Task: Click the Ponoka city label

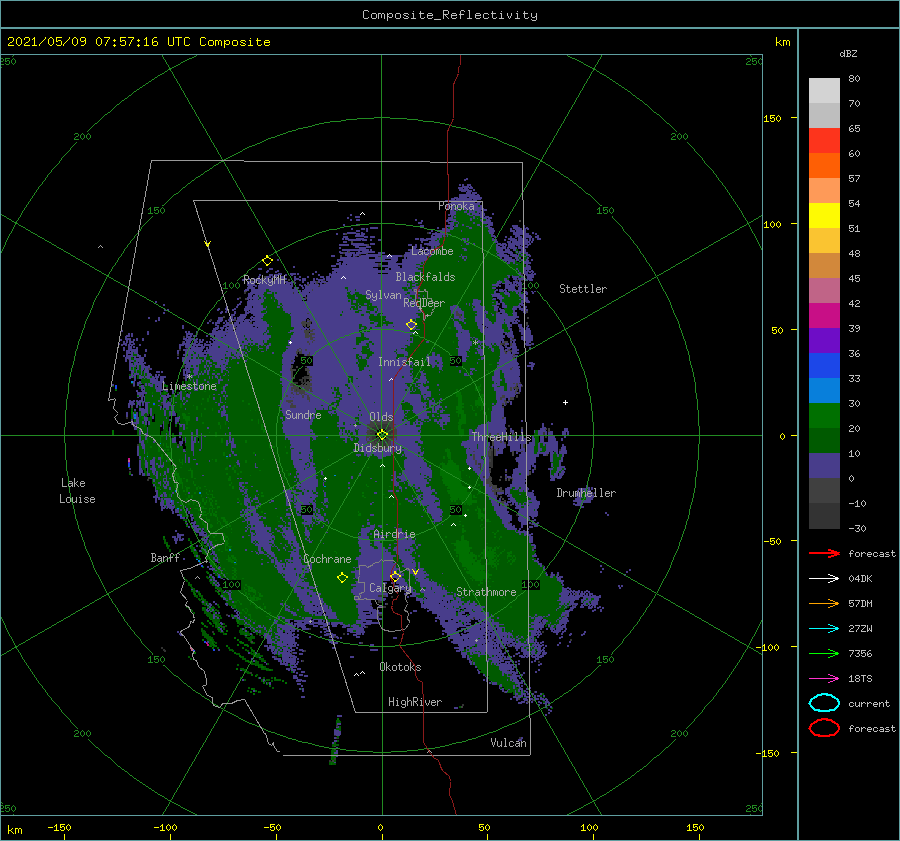Action: pyautogui.click(x=456, y=206)
